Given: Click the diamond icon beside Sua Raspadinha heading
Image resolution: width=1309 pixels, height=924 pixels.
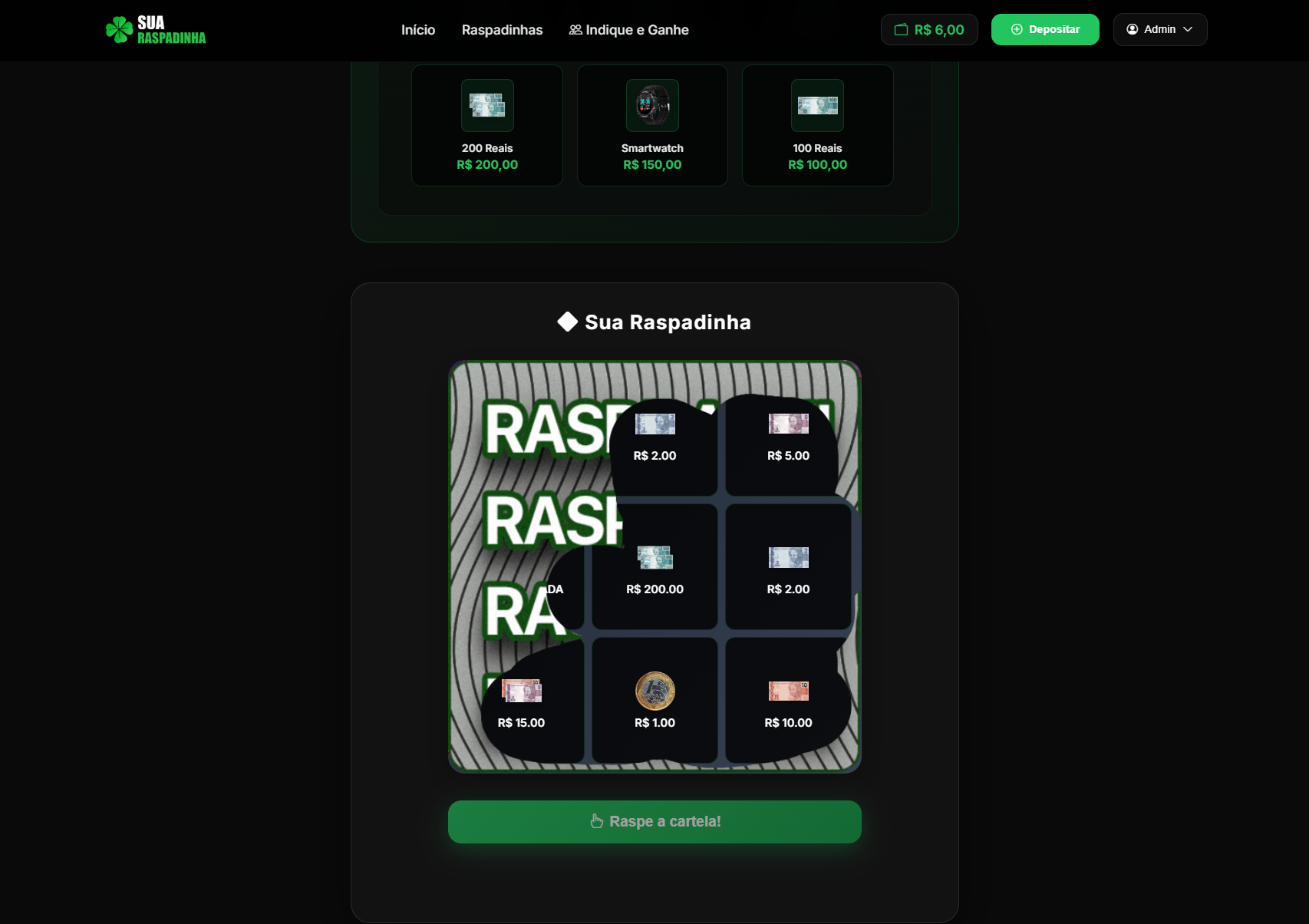Looking at the screenshot, I should tap(567, 322).
